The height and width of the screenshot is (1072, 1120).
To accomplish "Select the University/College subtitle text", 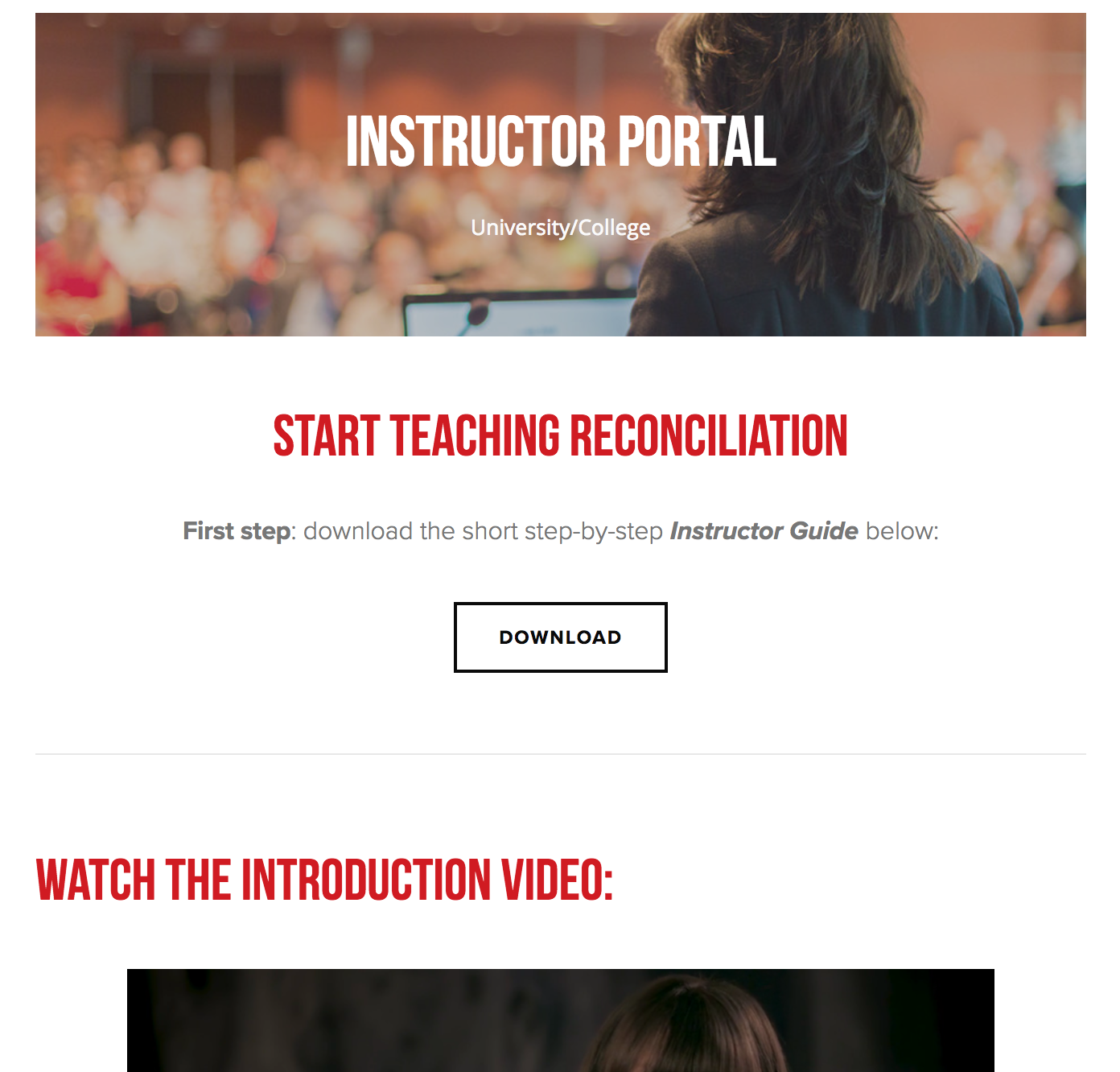I will pyautogui.click(x=561, y=228).
